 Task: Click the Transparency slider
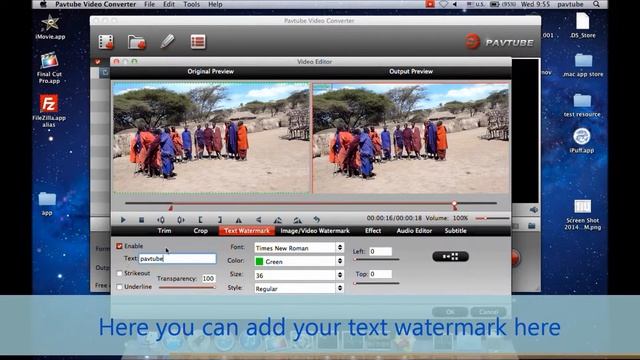coord(187,287)
